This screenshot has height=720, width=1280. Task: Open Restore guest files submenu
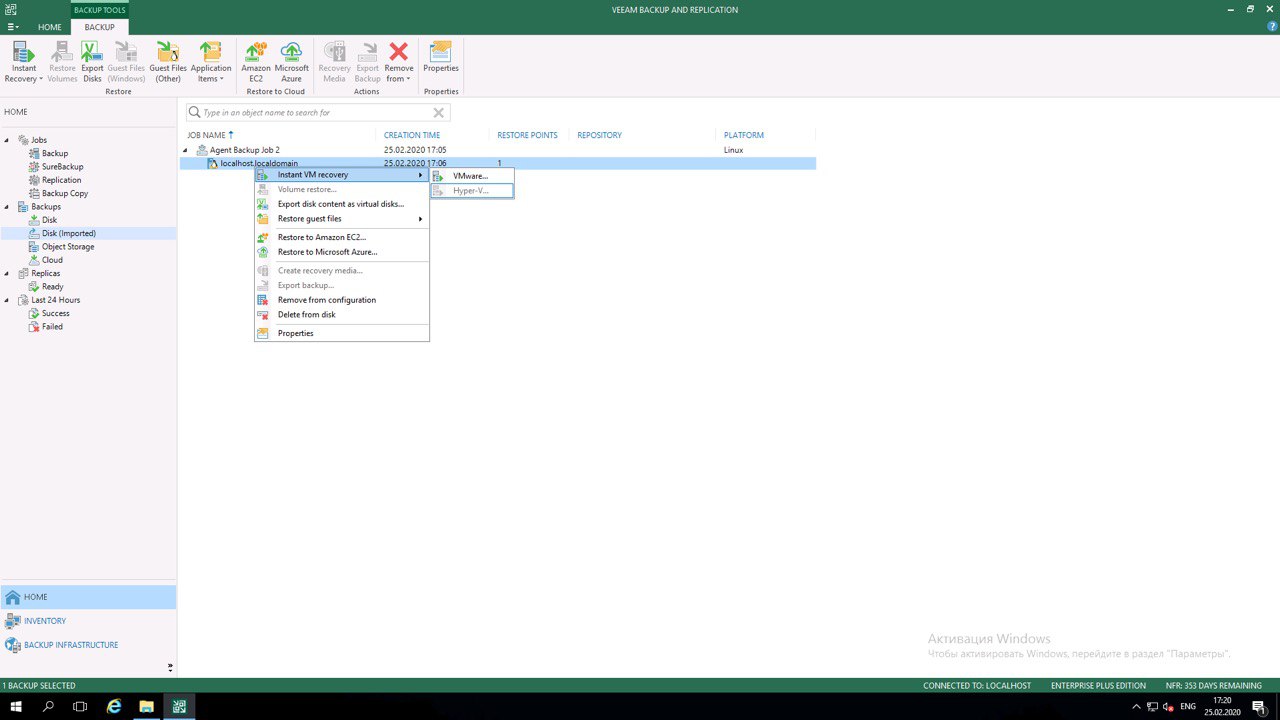pos(342,219)
